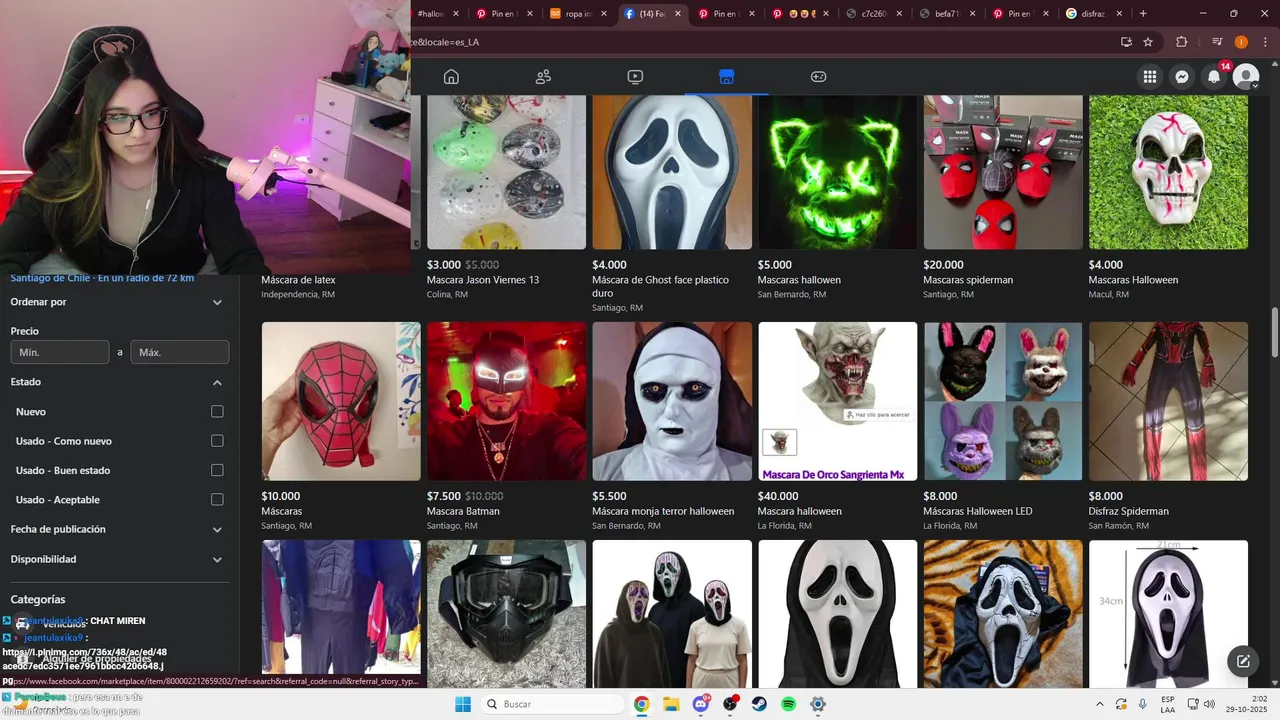Open the bloody orc mask thumbnail
The height and width of the screenshot is (720, 1280).
pos(837,401)
